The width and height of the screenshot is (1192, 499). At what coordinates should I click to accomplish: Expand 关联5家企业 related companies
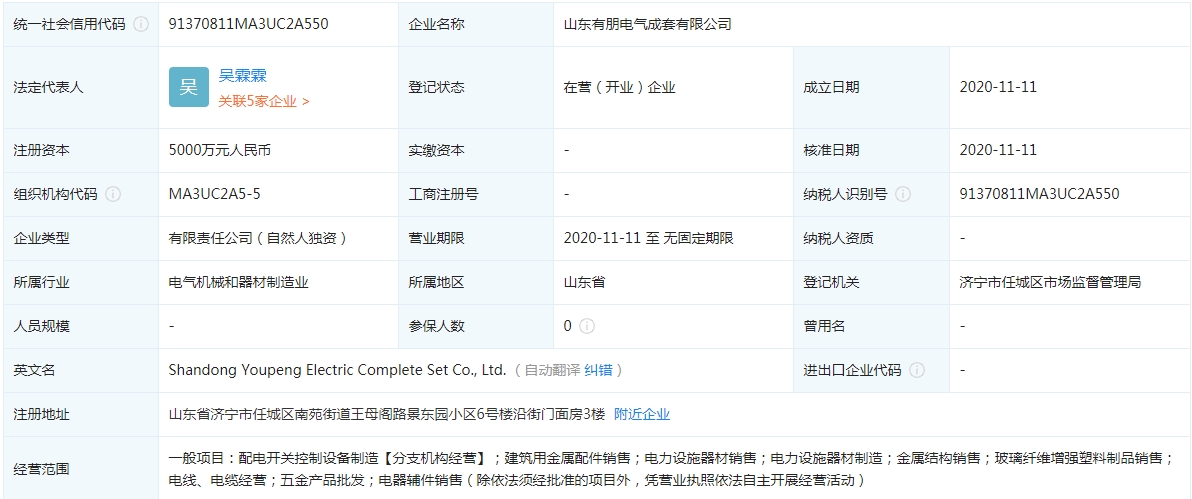[x=264, y=101]
